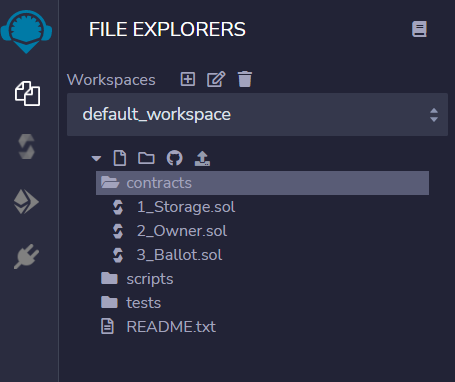The height and width of the screenshot is (382, 455).
Task: Select the File Explorers sidebar icon
Action: [x=27, y=94]
